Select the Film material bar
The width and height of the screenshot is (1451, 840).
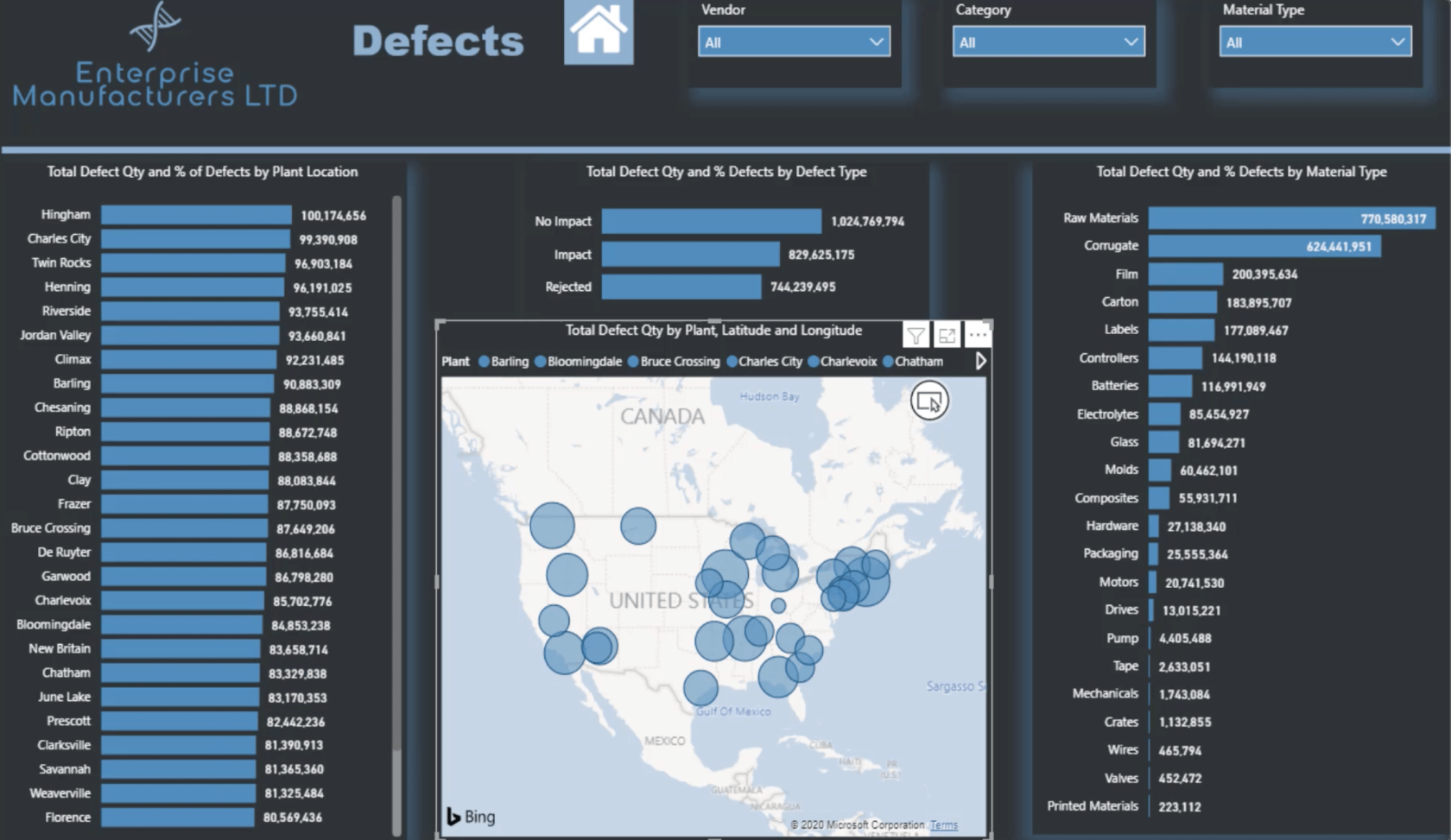[1186, 274]
